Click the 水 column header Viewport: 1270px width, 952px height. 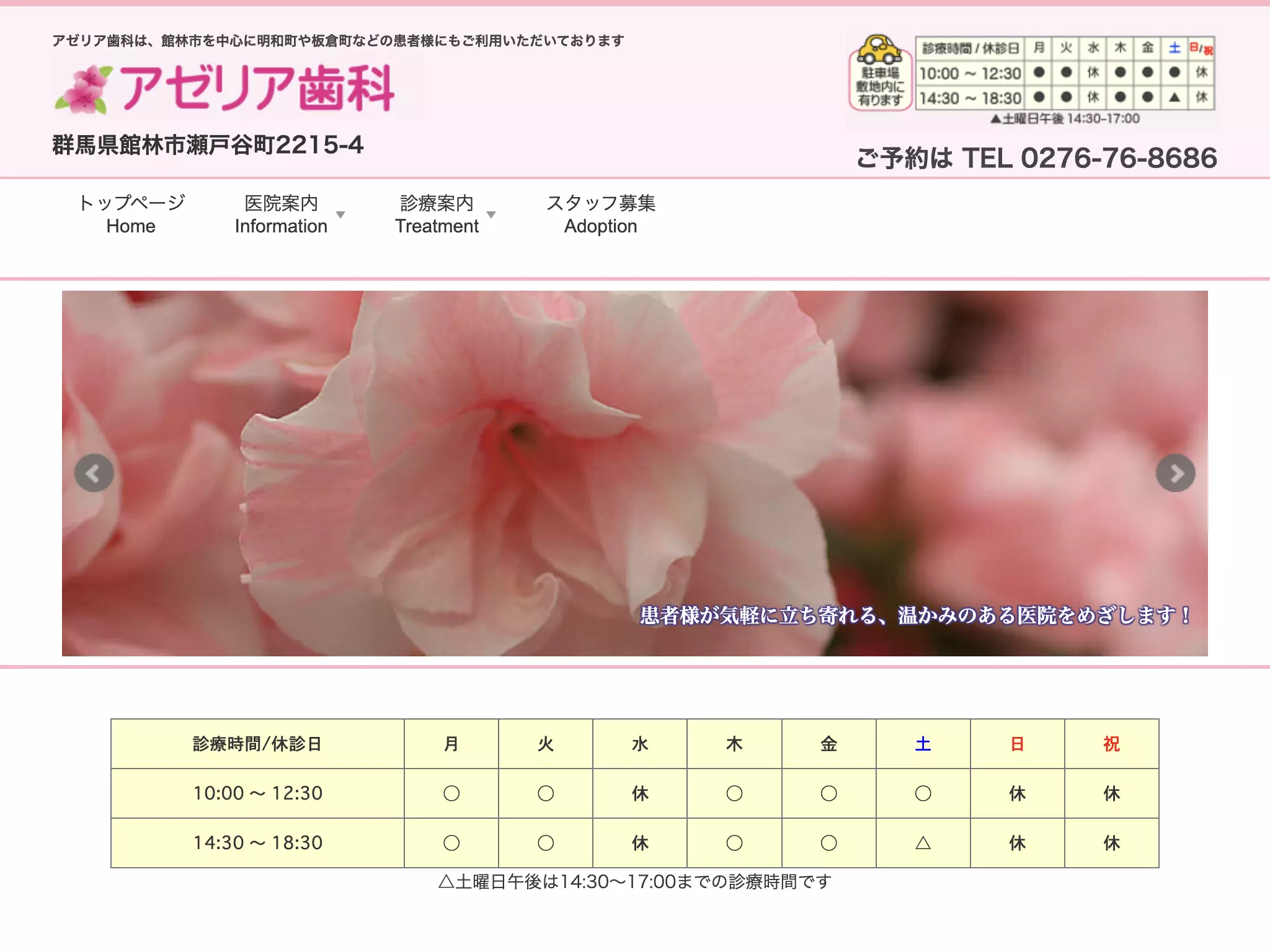(x=640, y=744)
